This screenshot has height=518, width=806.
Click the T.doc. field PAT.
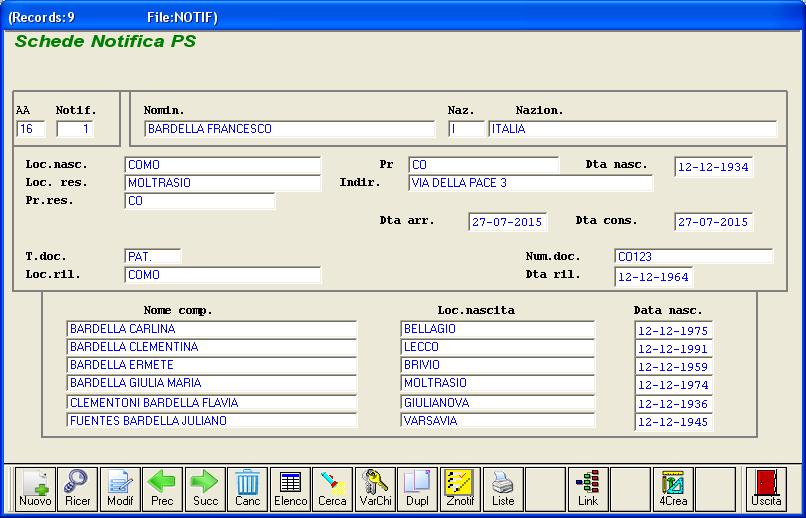pos(153,256)
